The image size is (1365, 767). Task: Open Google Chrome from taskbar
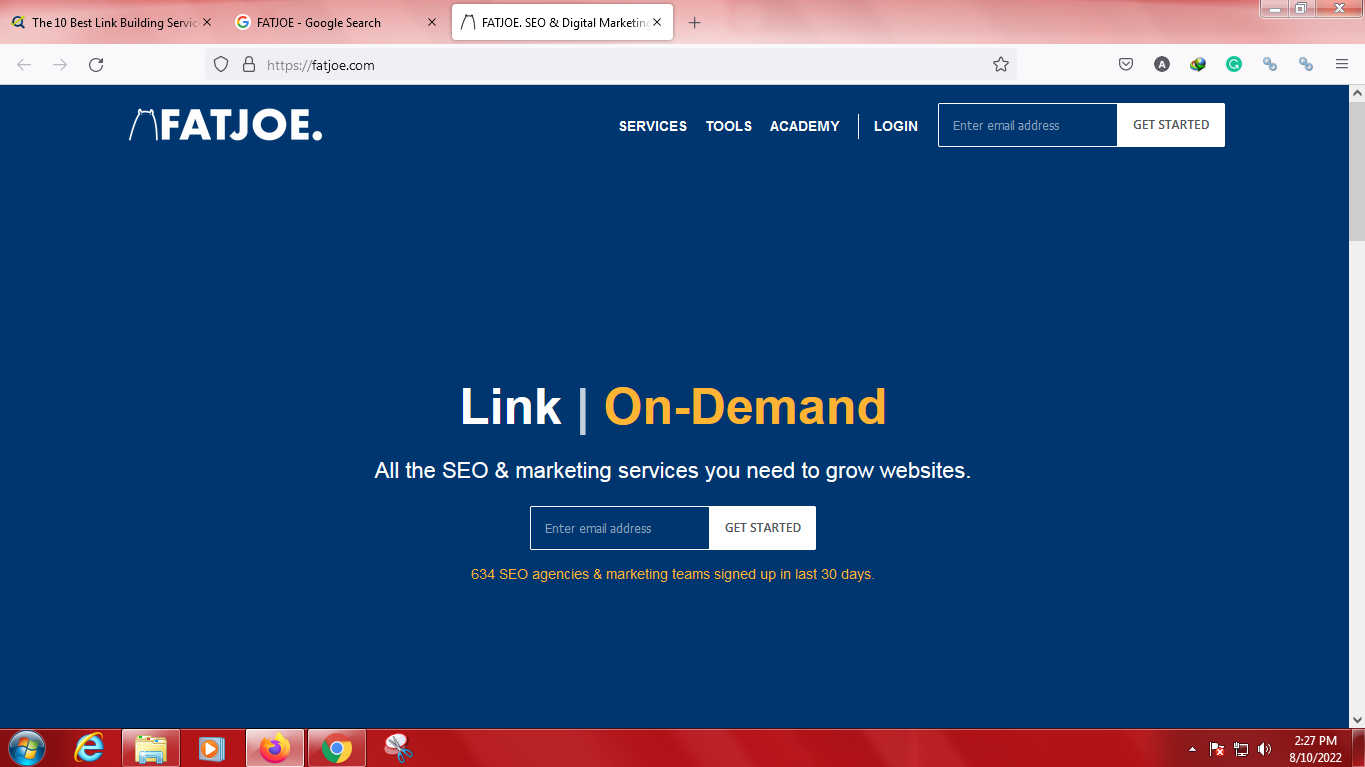[x=336, y=748]
